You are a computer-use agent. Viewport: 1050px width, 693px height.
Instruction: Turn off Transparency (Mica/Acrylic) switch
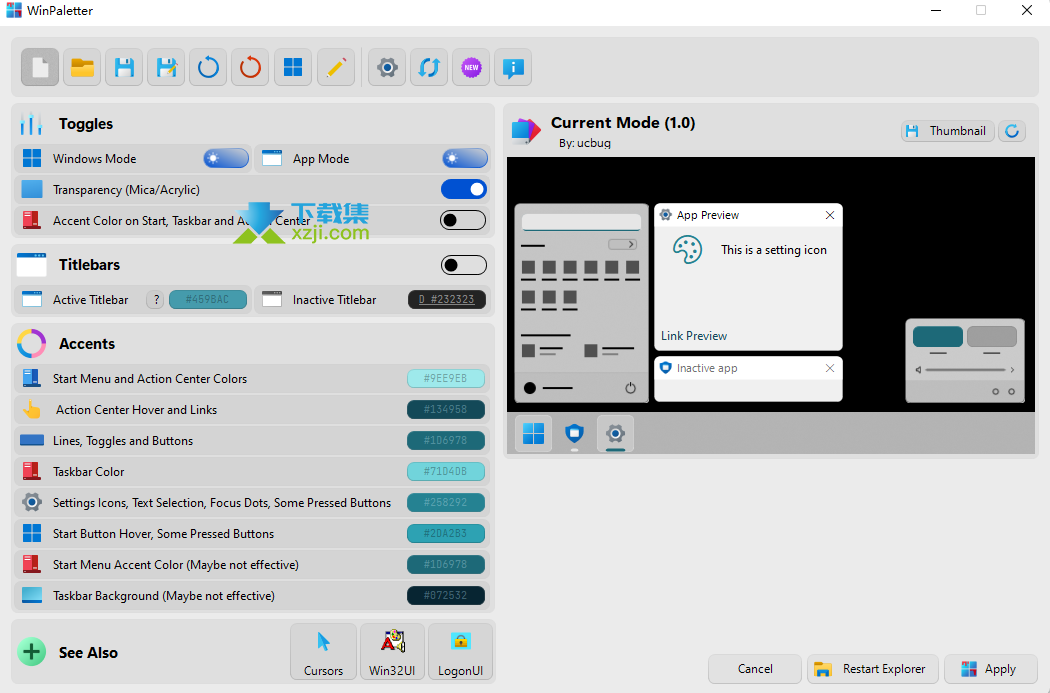(x=463, y=189)
